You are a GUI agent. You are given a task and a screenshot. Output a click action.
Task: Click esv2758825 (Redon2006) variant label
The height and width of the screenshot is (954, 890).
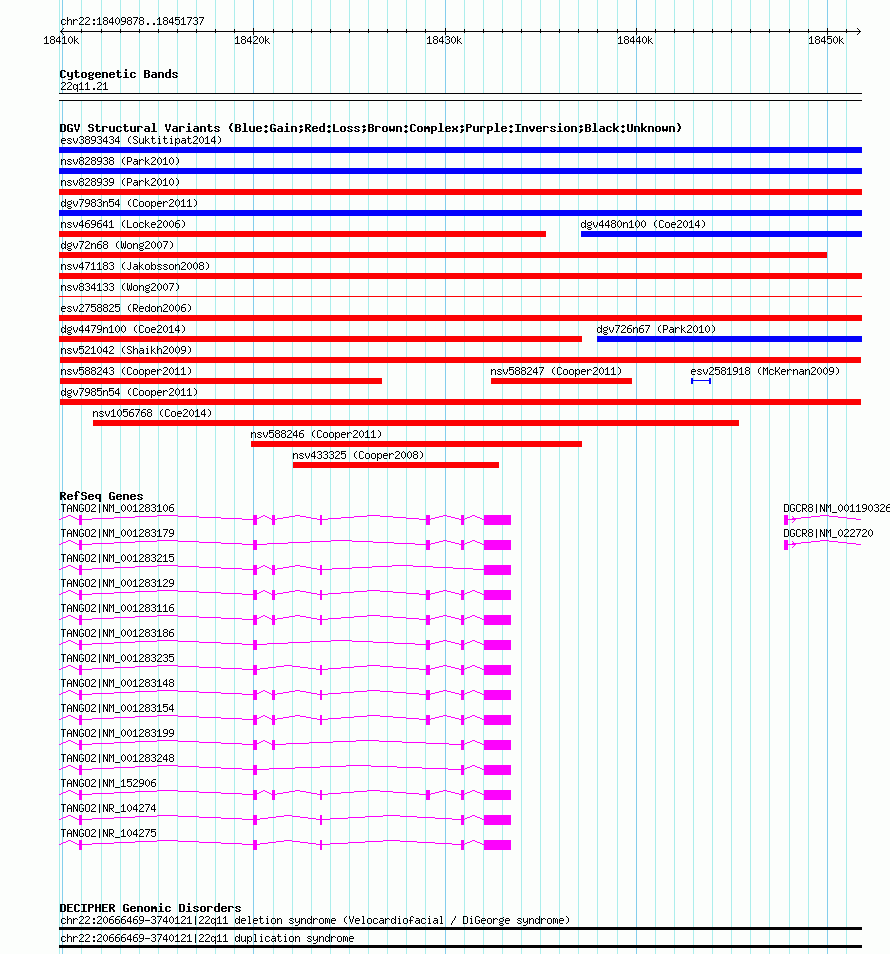point(126,308)
